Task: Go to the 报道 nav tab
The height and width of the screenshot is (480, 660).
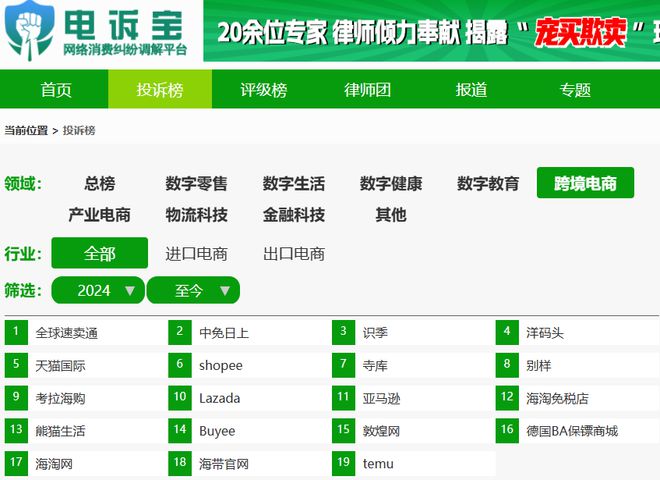Action: coord(471,90)
